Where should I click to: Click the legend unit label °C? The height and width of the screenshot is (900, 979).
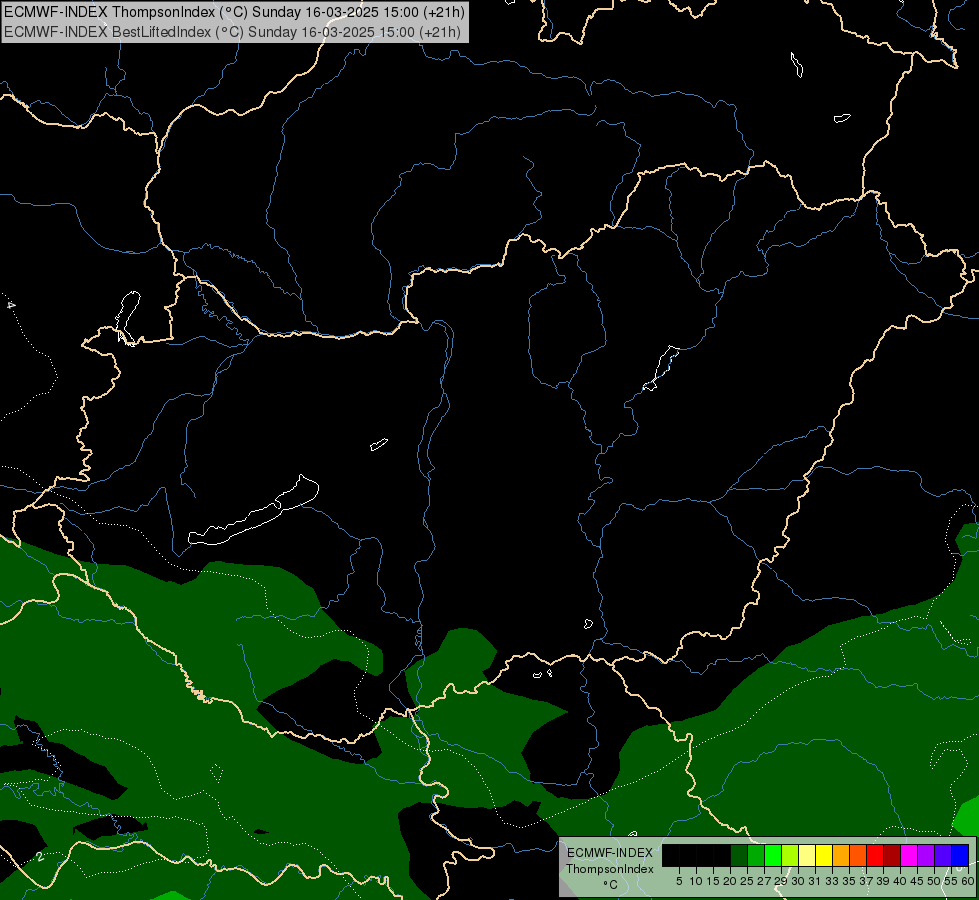pyautogui.click(x=611, y=884)
